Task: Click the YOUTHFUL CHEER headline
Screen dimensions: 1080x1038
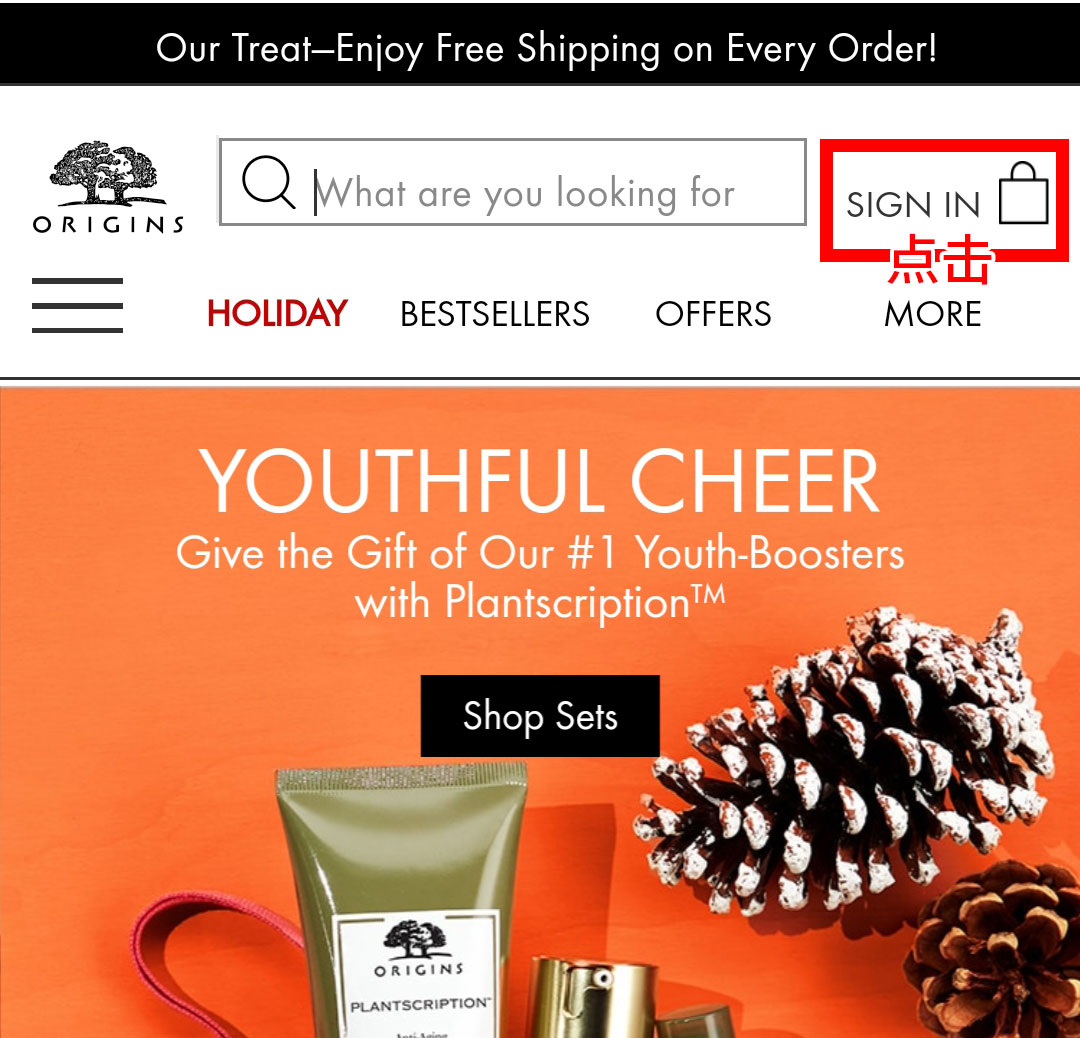Action: 539,480
